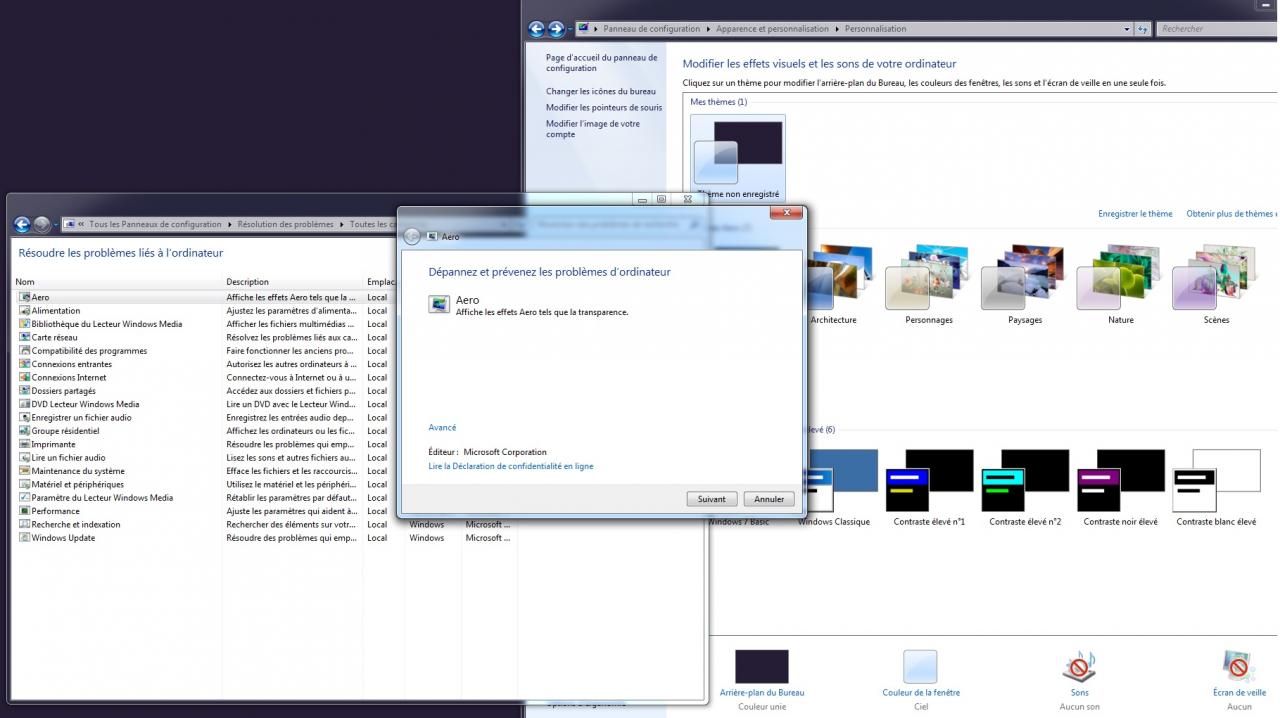Click the Performance row description text
The image size is (1280, 718).
pyautogui.click(x=291, y=511)
